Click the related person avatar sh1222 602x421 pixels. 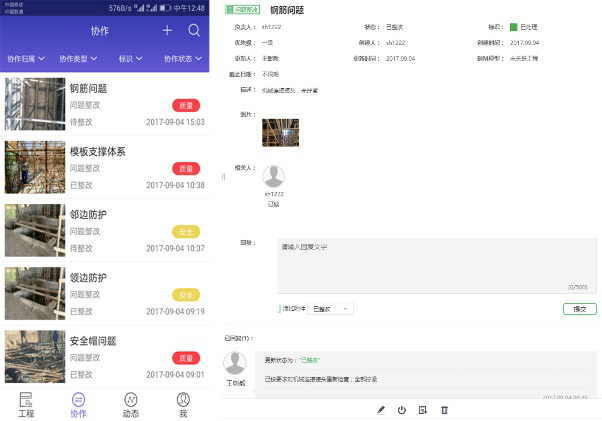pyautogui.click(x=273, y=177)
